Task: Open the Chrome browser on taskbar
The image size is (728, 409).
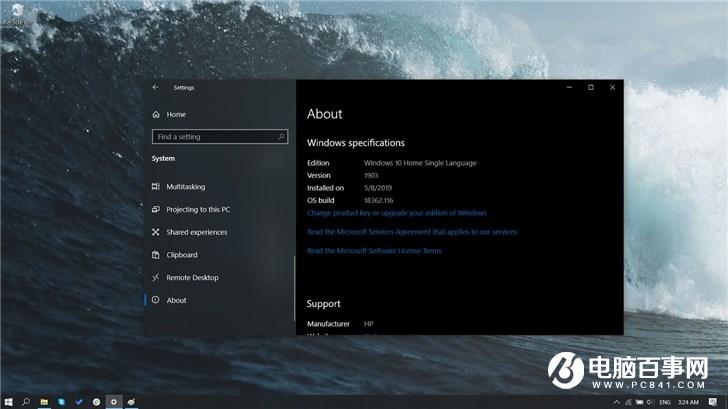Action: tap(96, 402)
